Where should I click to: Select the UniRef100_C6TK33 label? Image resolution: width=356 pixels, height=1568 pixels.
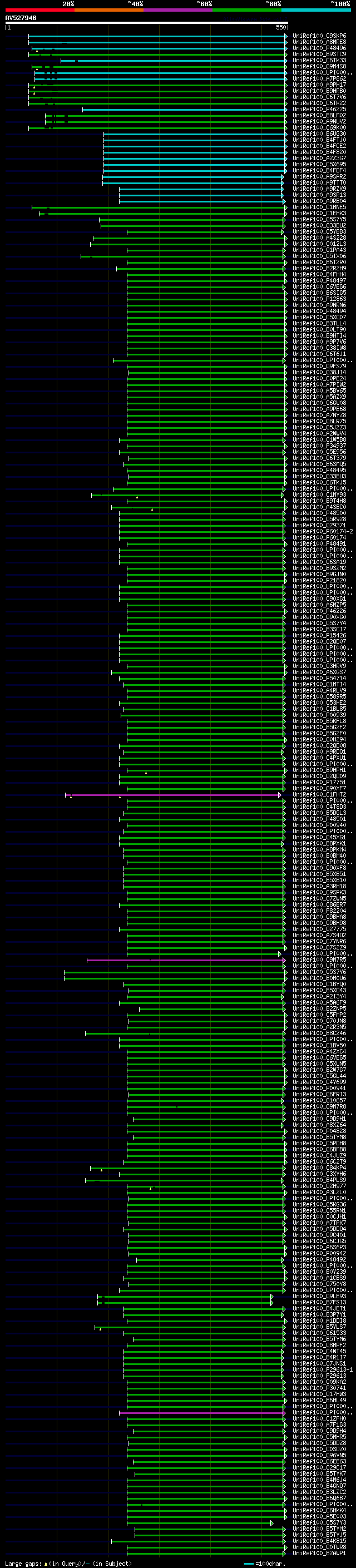coord(319,60)
